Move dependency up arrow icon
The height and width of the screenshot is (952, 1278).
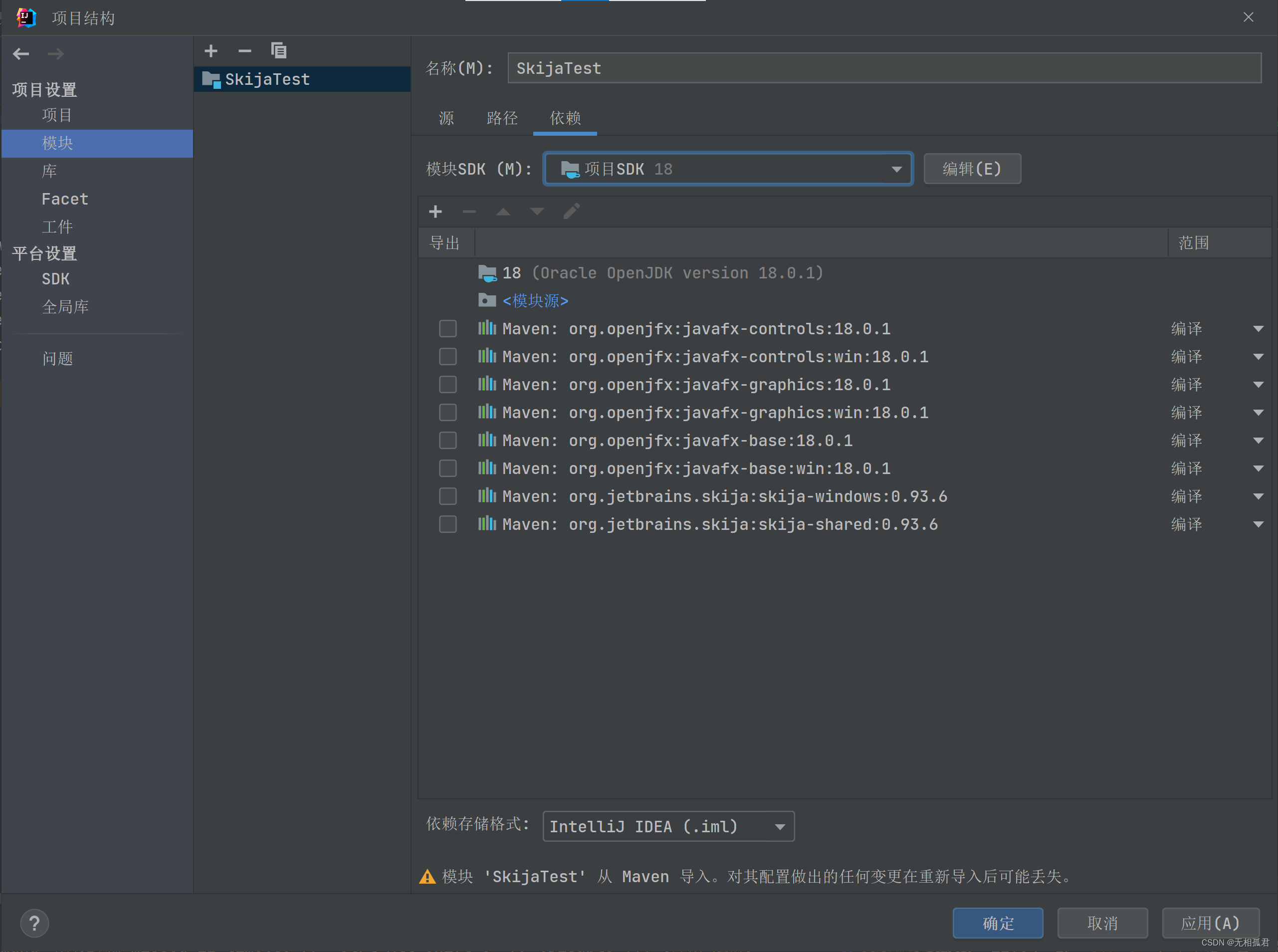coord(503,212)
